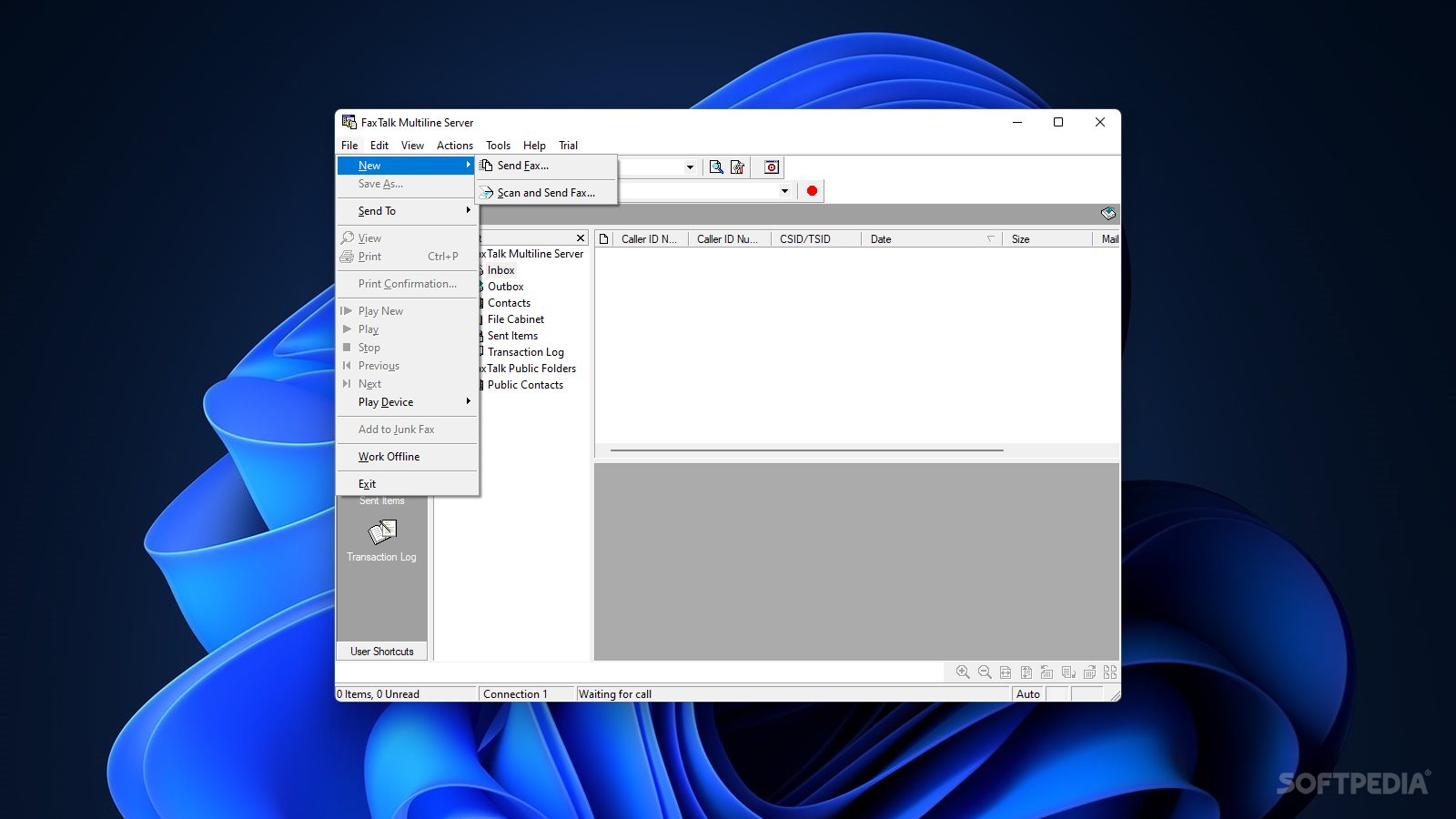This screenshot has height=819, width=1456.
Task: Sort by Date column header
Action: (x=932, y=239)
